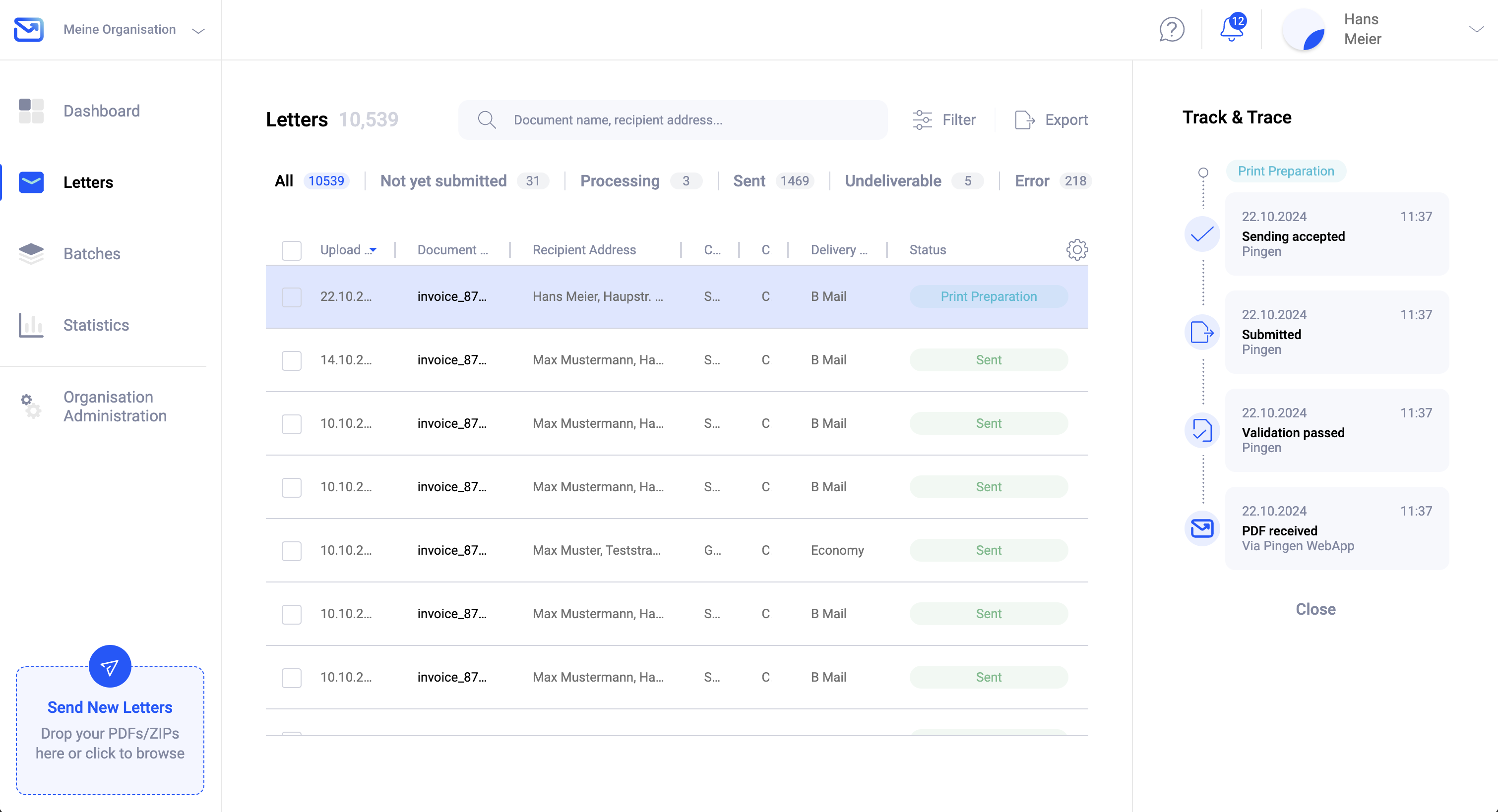
Task: Select the All letters tab
Action: 312,181
